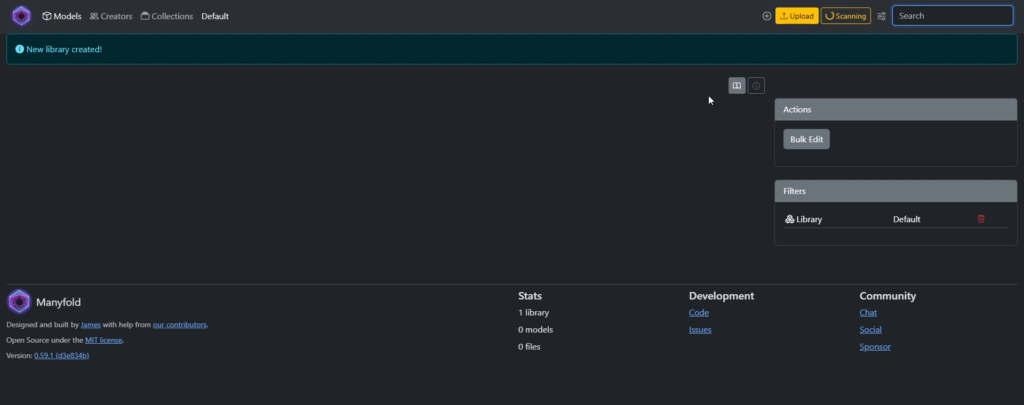Click the Bulk Edit button

pyautogui.click(x=806, y=139)
